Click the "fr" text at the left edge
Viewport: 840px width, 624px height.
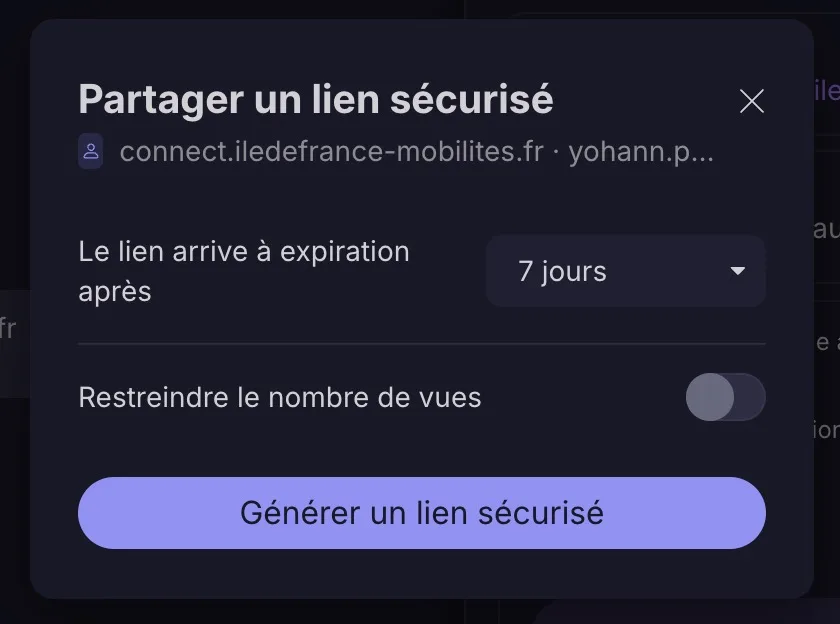tap(8, 329)
